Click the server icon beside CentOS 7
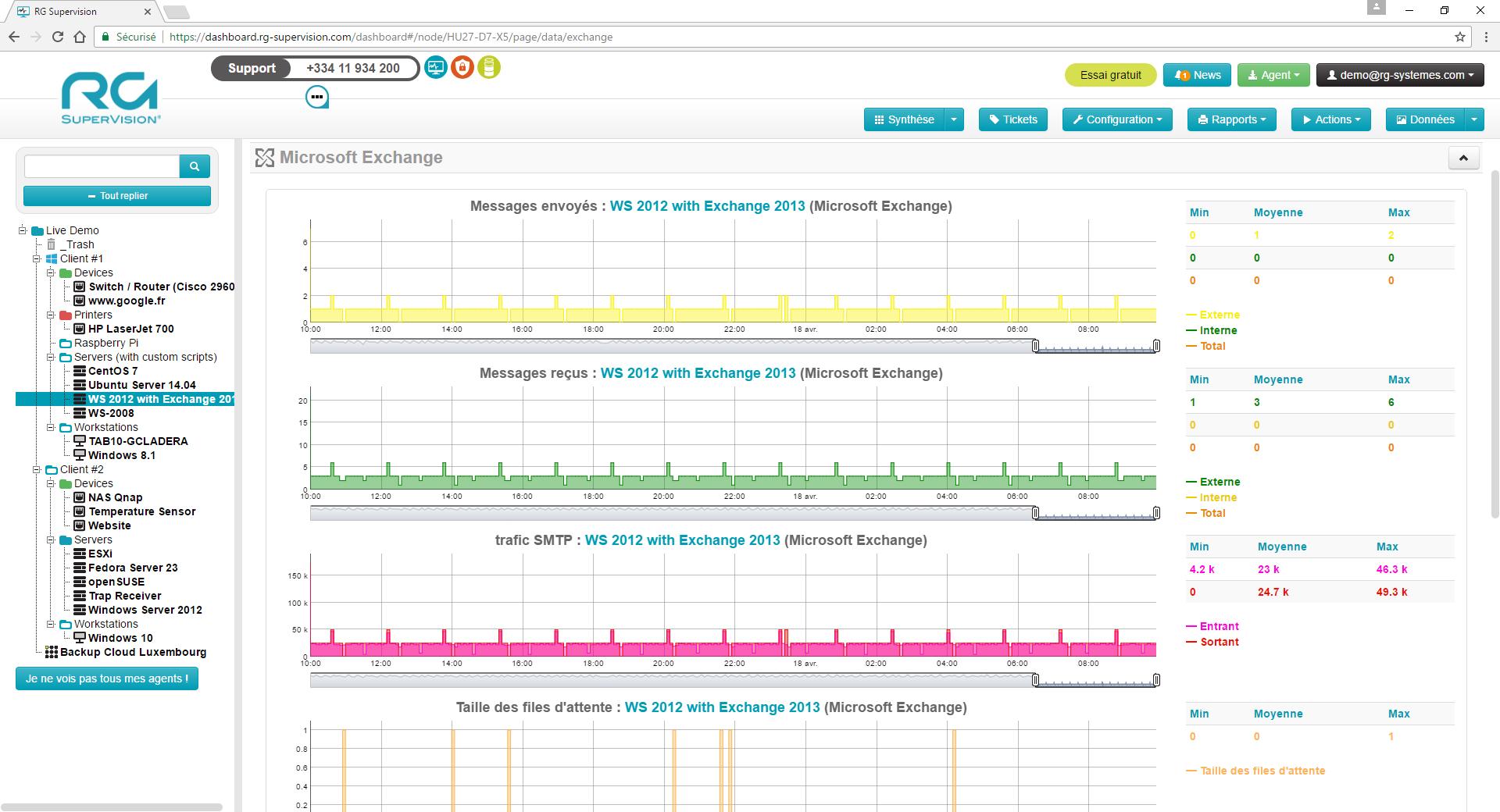 click(x=80, y=371)
